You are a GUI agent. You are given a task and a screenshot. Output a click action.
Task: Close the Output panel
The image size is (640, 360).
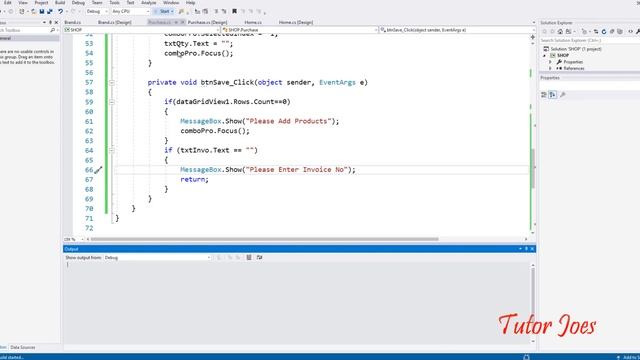tap(532, 249)
